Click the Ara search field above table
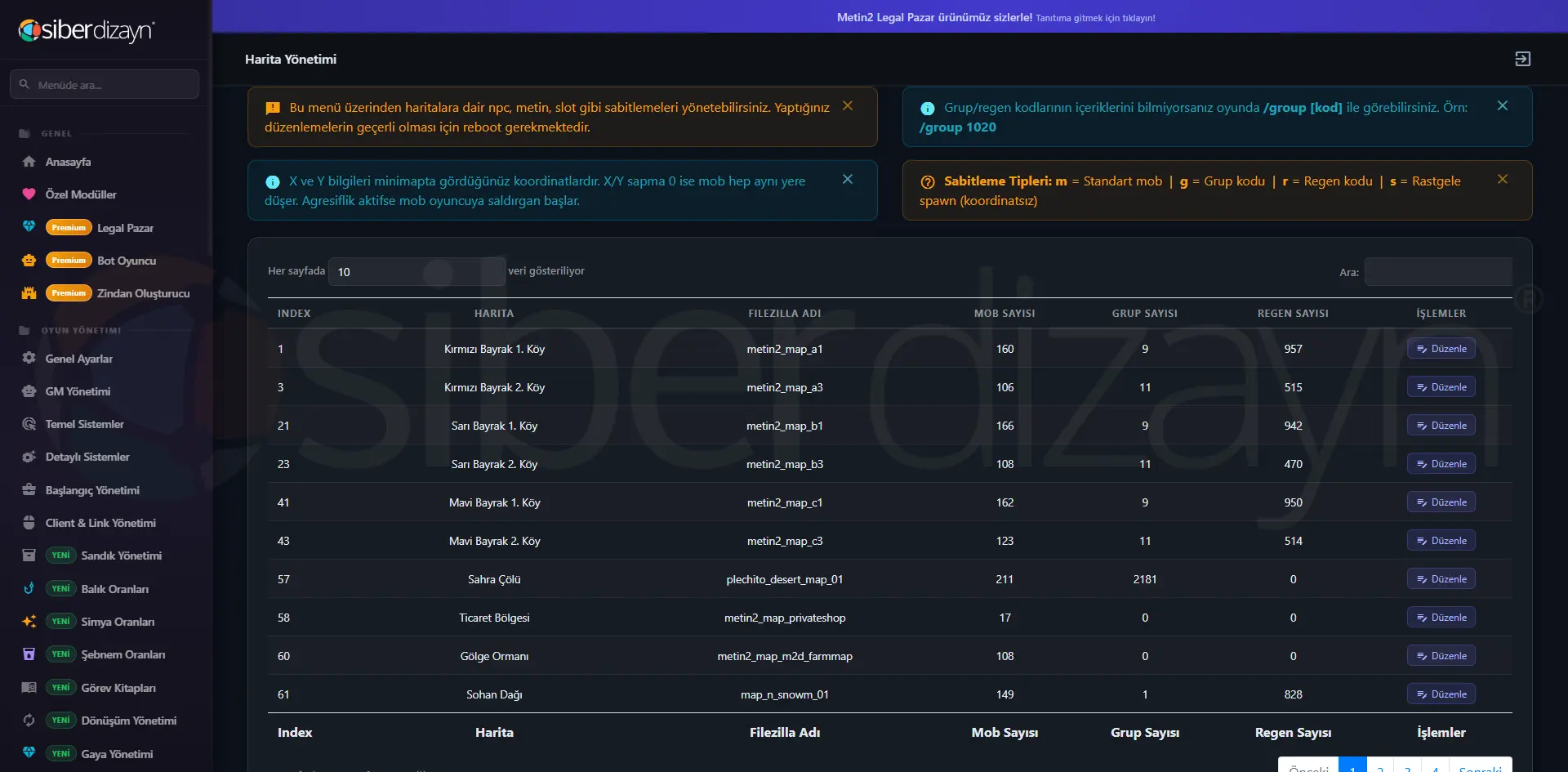 point(1438,272)
